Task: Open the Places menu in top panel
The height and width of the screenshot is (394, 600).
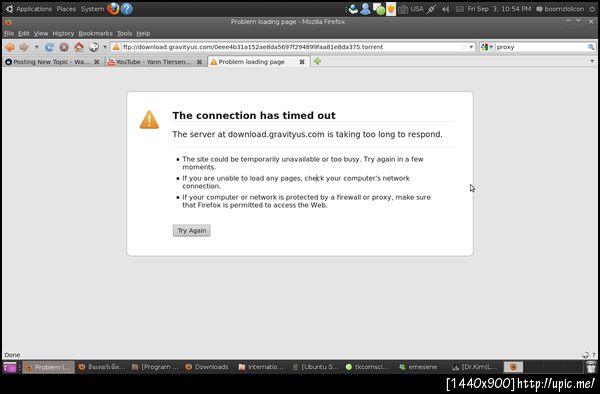Action: pyautogui.click(x=66, y=9)
